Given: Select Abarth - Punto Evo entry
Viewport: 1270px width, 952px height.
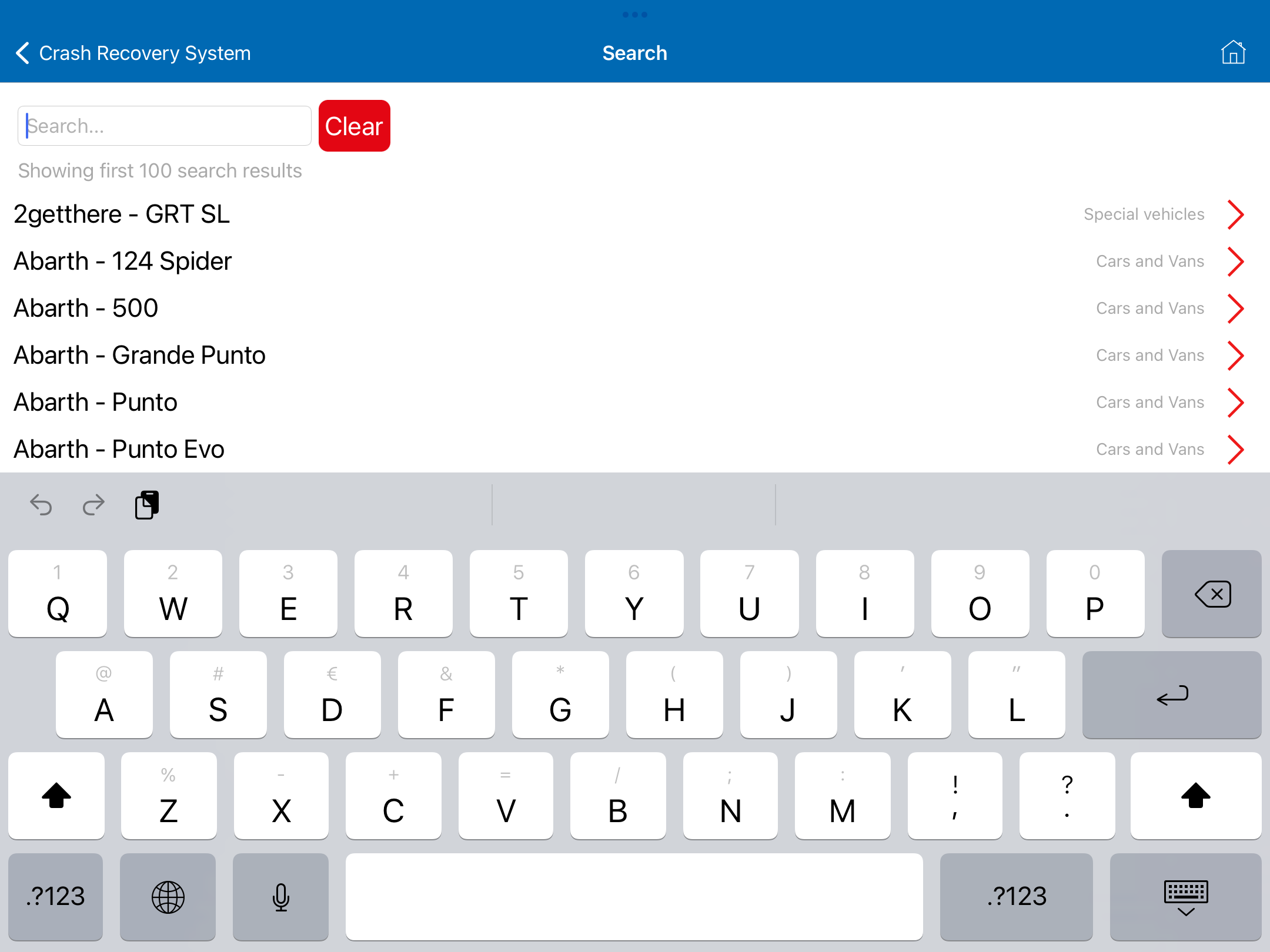Looking at the screenshot, I should 635,449.
